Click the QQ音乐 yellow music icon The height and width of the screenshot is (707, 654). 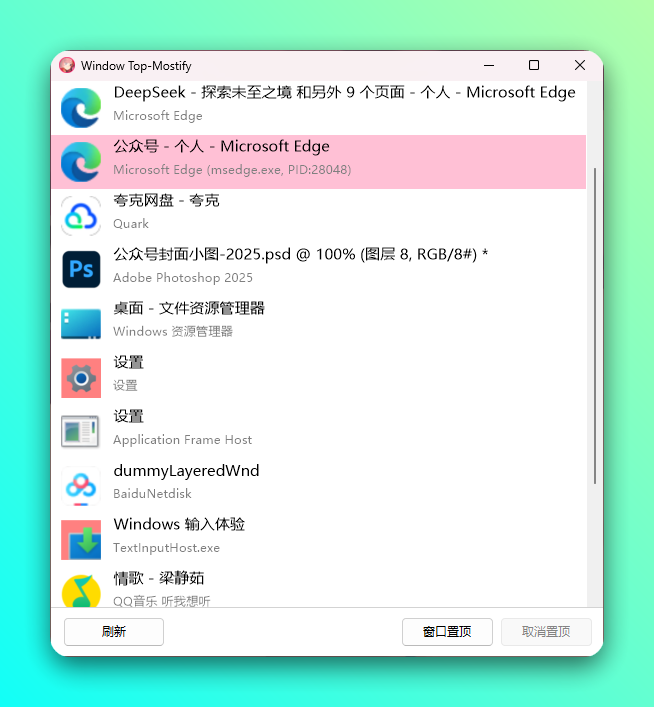pyautogui.click(x=81, y=591)
